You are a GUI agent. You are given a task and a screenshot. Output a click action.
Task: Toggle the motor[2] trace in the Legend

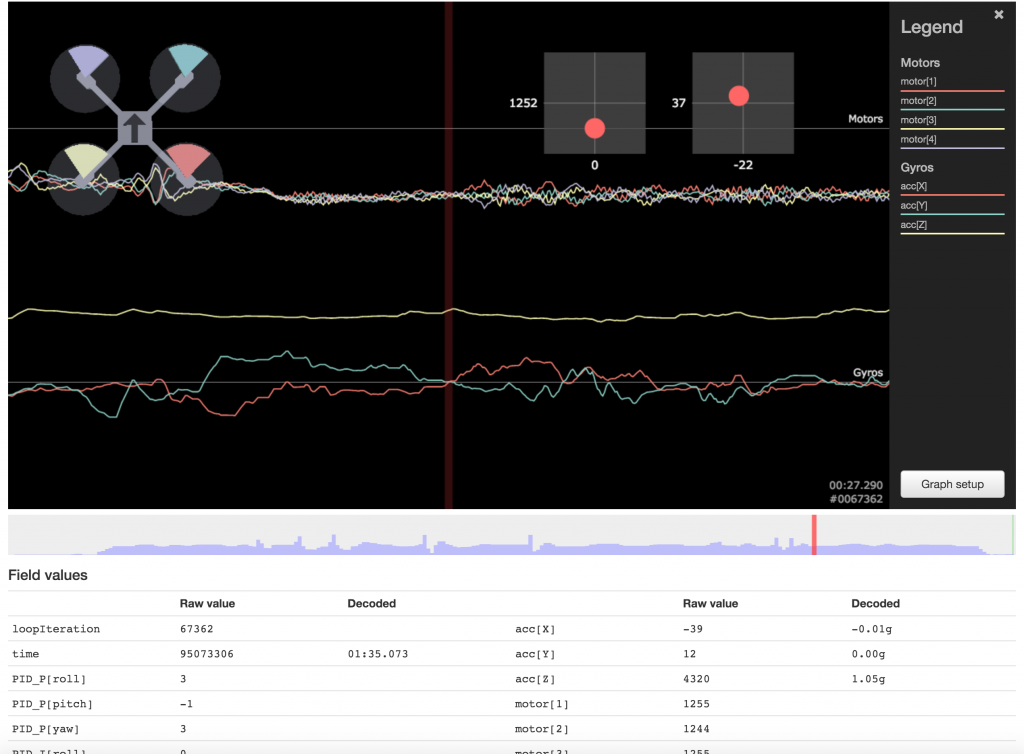click(x=918, y=101)
